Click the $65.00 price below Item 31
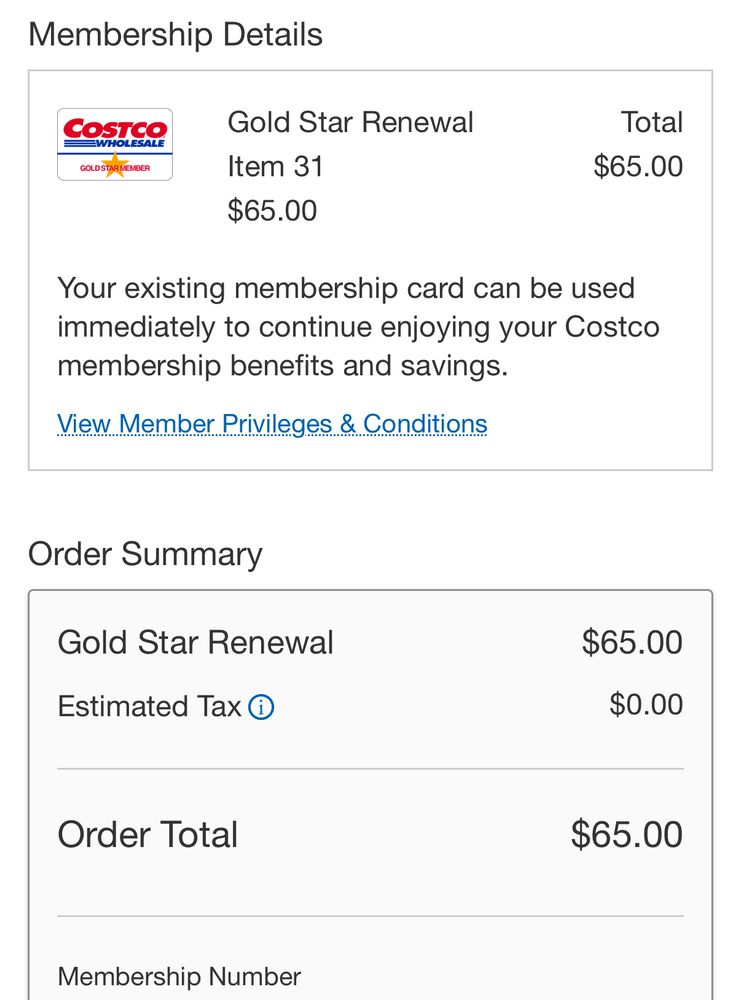 (x=272, y=211)
